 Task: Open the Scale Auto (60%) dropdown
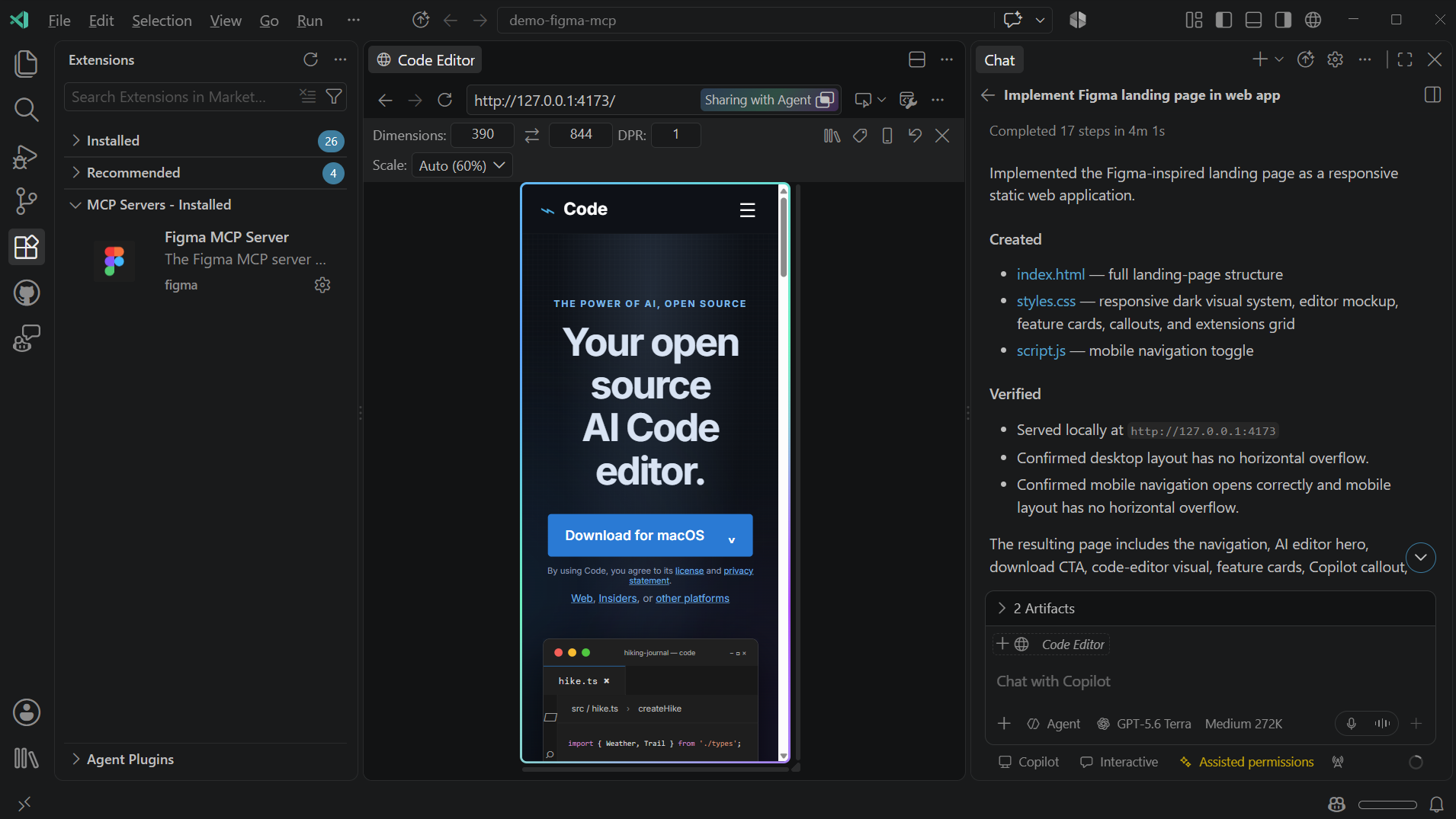pyautogui.click(x=462, y=165)
